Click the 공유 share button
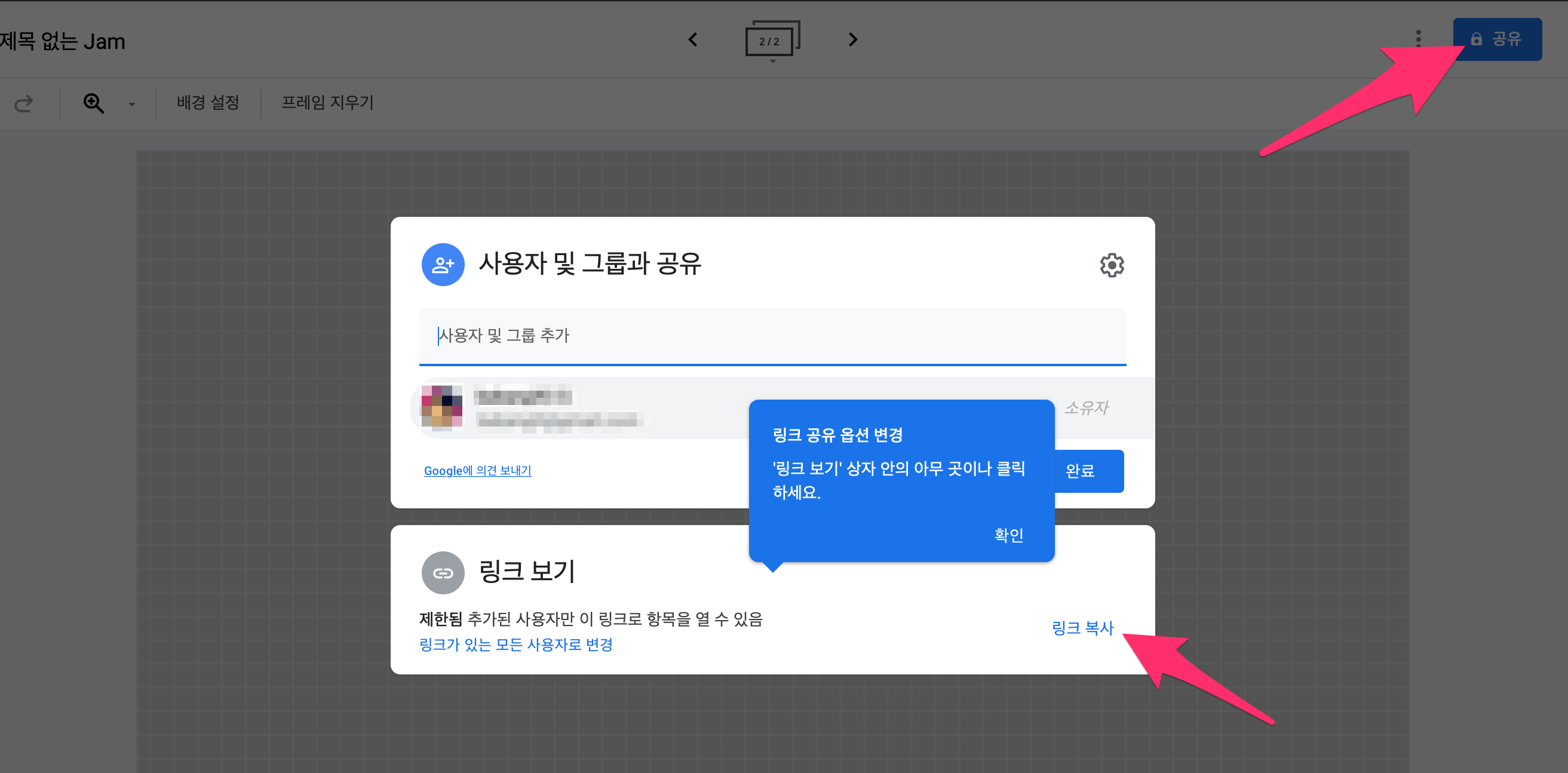The width and height of the screenshot is (1568, 773). pyautogui.click(x=1497, y=39)
